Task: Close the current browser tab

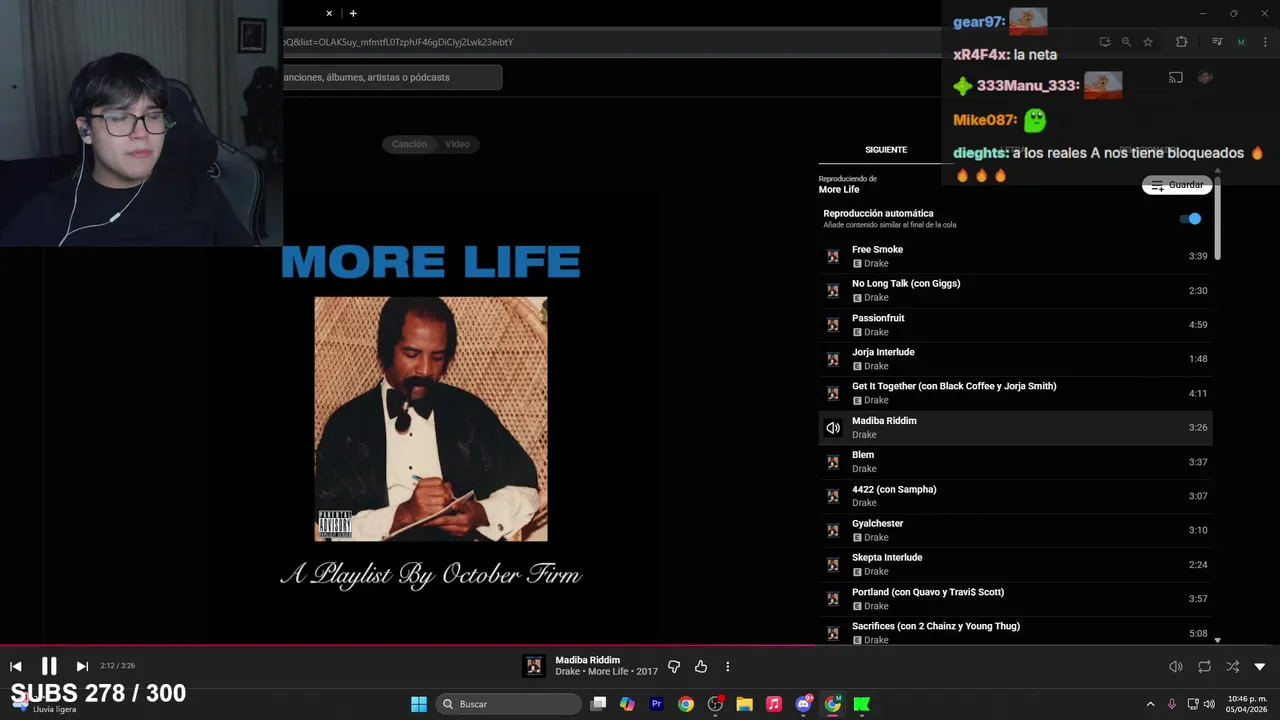Action: click(329, 13)
